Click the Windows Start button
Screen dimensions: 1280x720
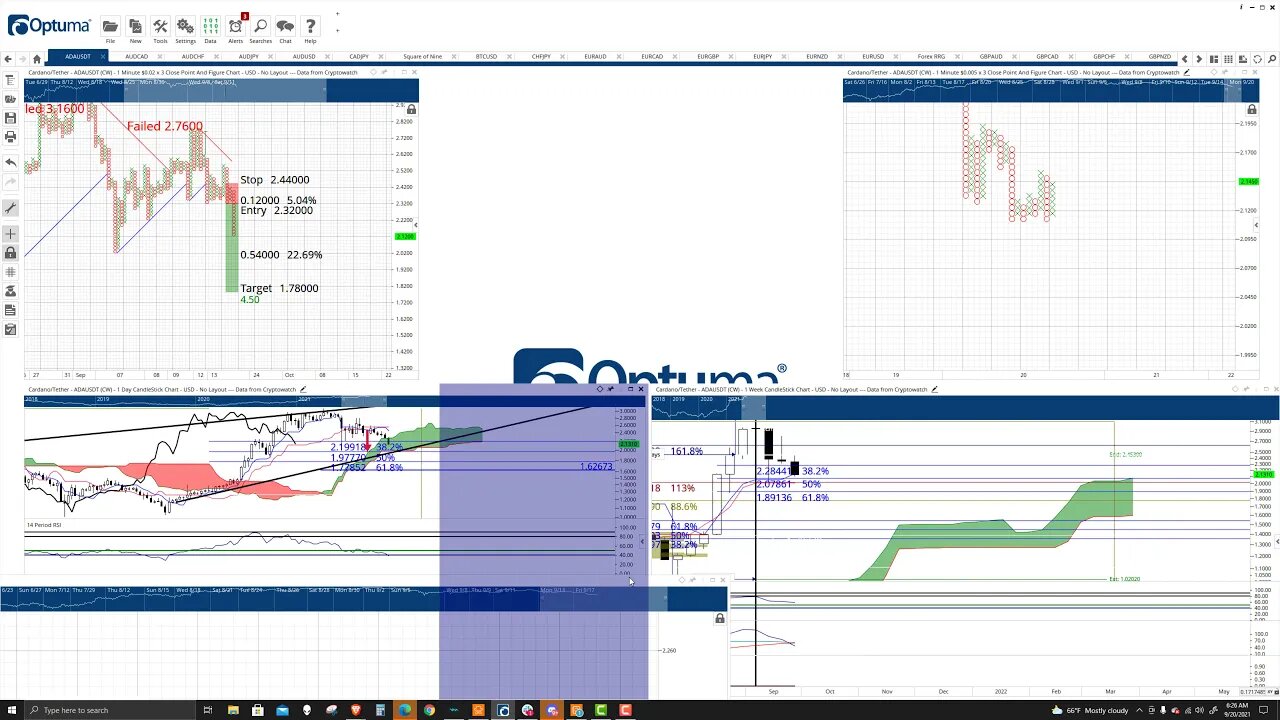12,710
